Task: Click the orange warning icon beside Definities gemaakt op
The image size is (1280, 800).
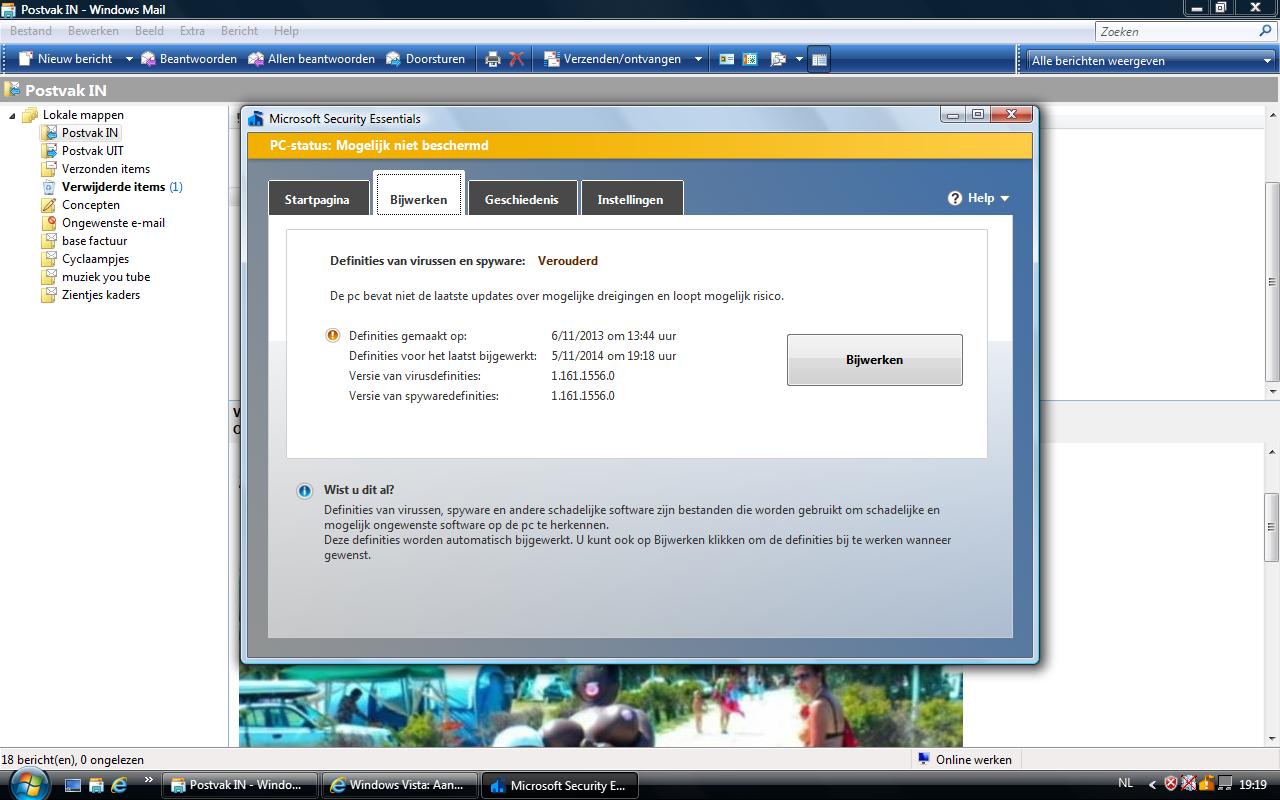Action: 333,335
